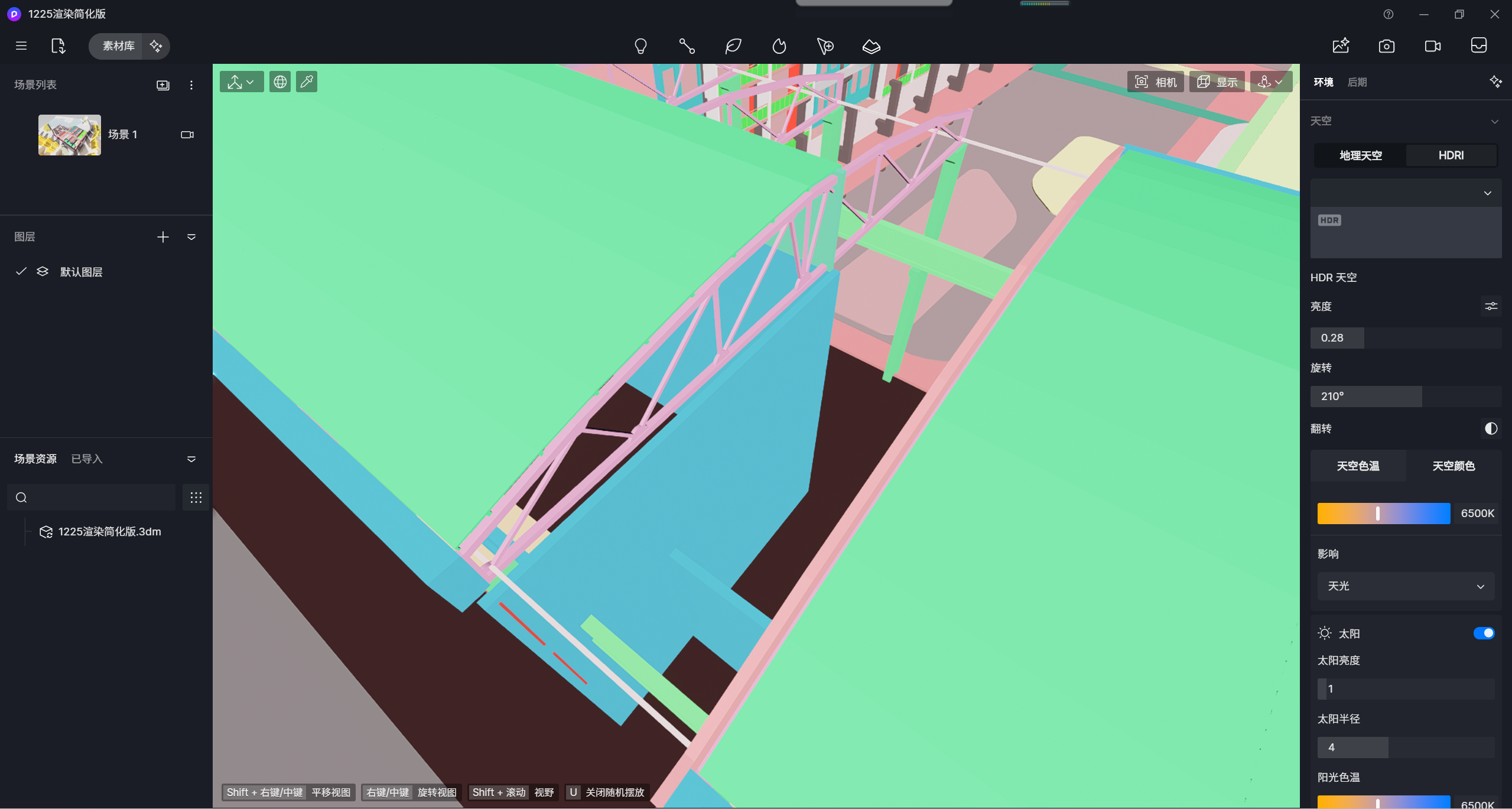Toggle the sun (太阳) switch off
This screenshot has height=809, width=1512.
(1484, 633)
